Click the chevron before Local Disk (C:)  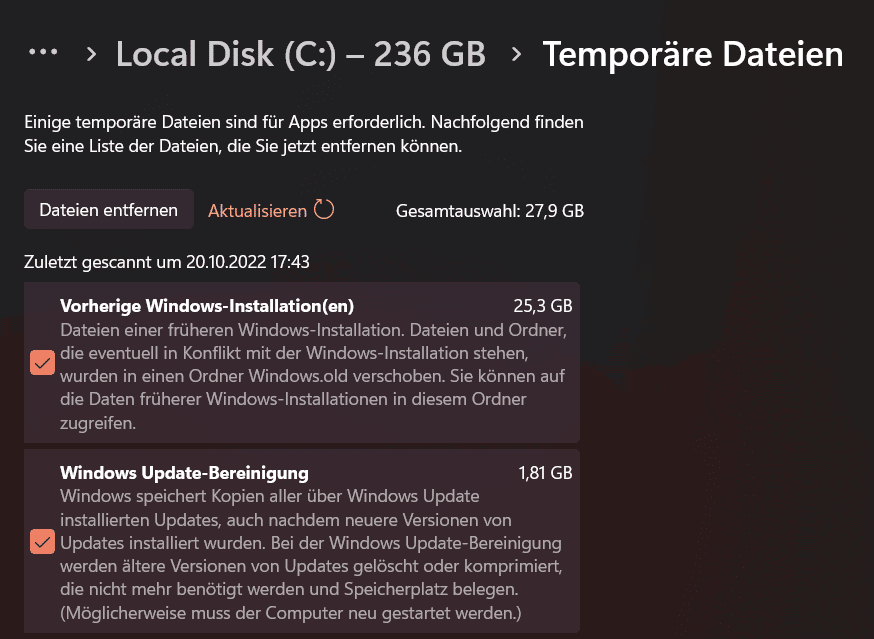[x=92, y=54]
